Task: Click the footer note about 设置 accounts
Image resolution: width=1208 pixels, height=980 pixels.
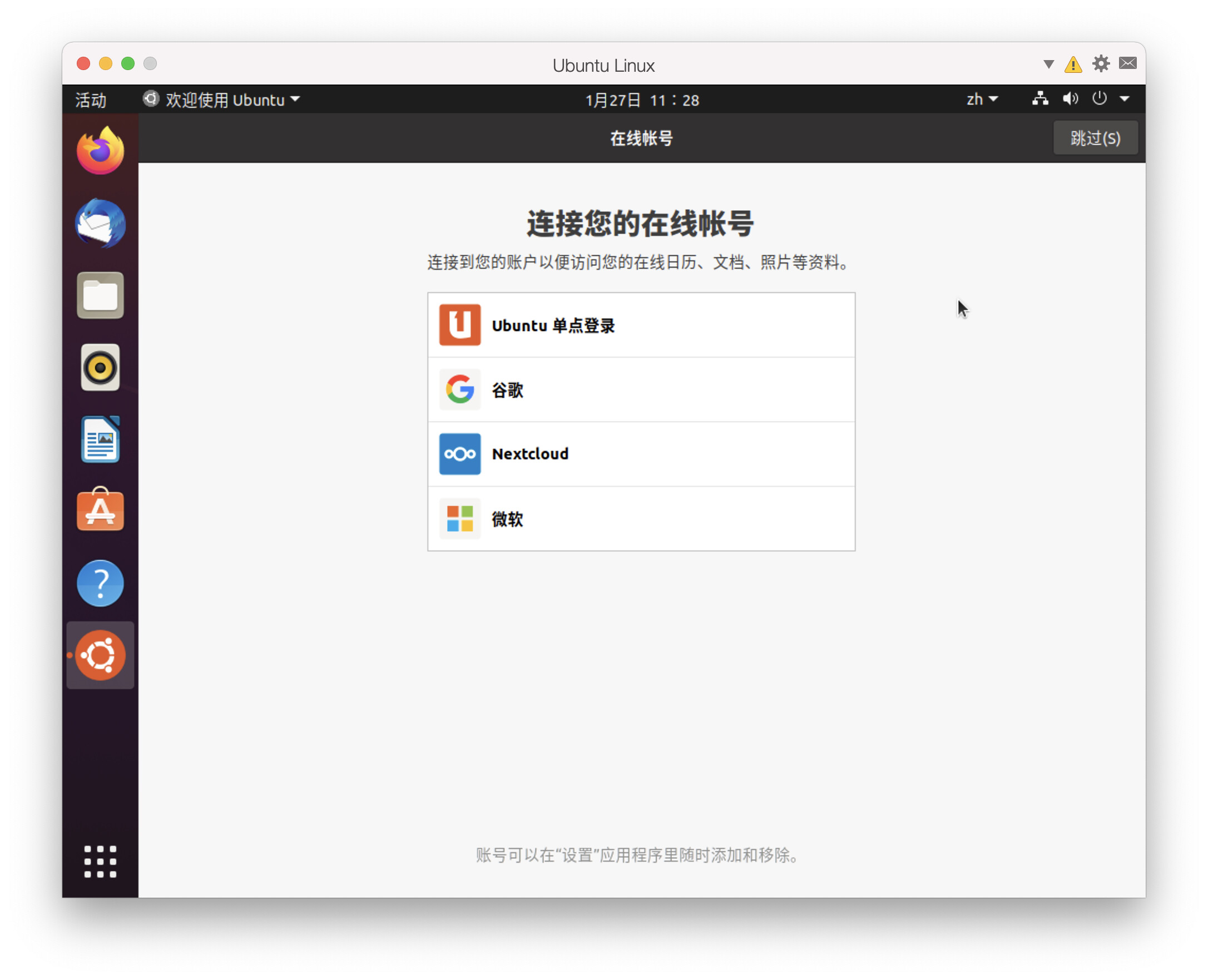Action: (638, 855)
